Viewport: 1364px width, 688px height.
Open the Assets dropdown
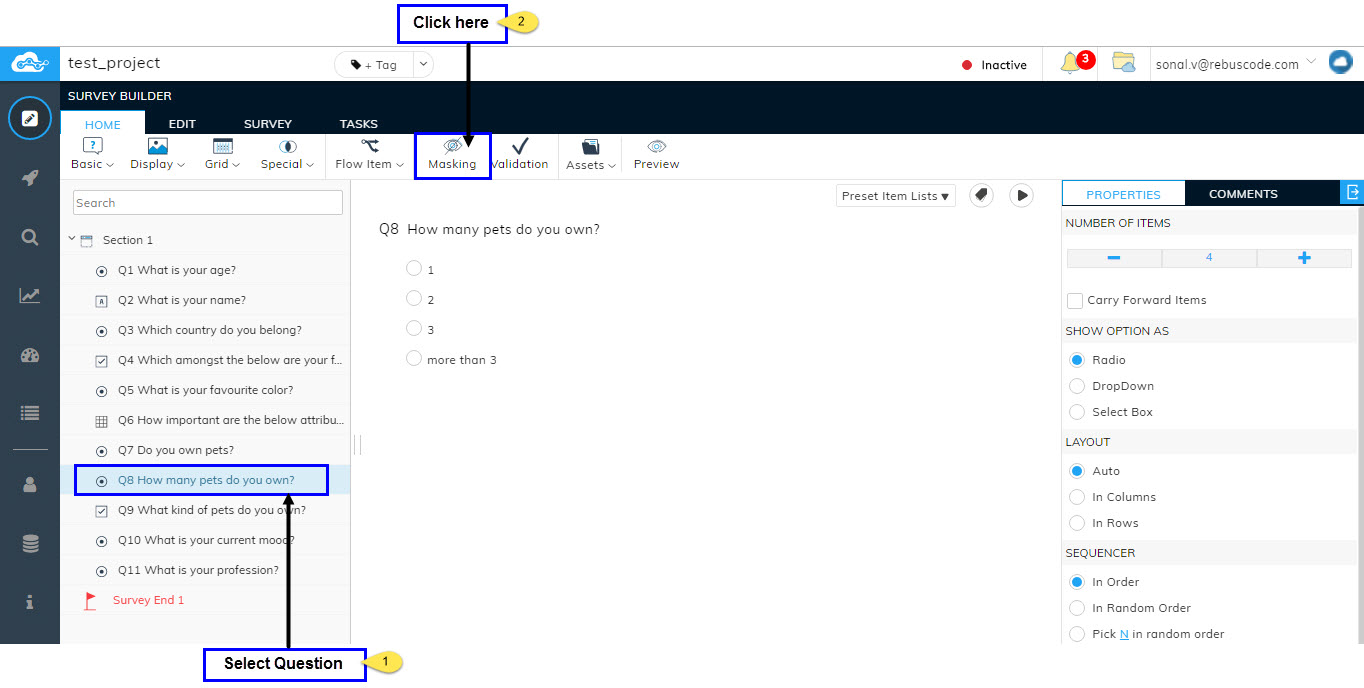pos(590,155)
